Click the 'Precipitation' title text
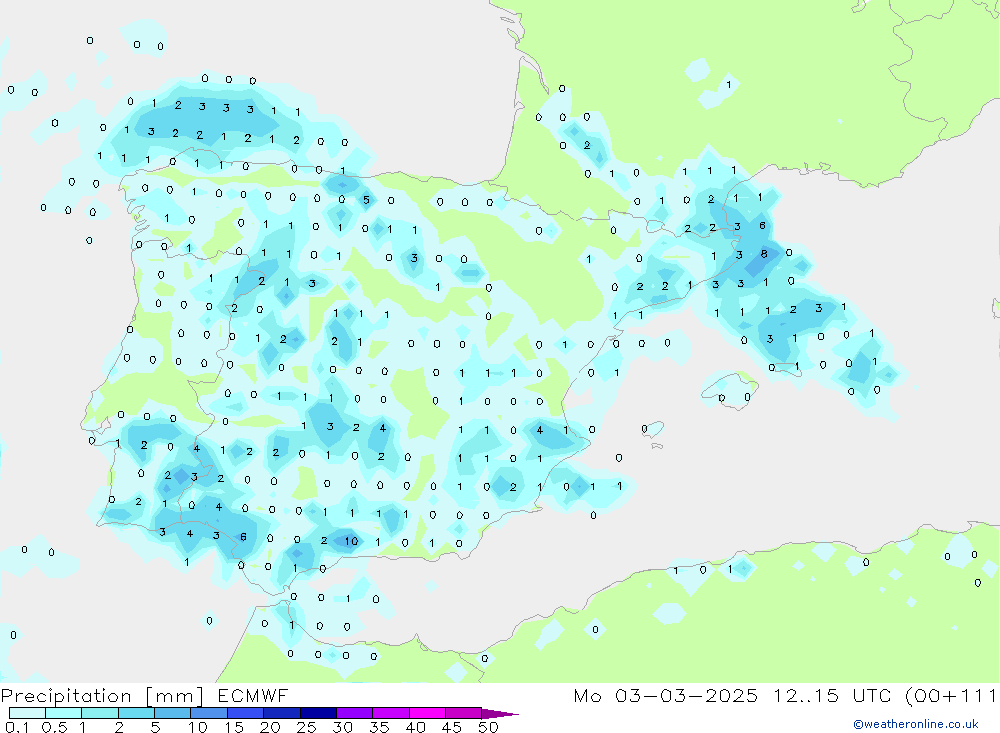This screenshot has height=733, width=1000. [66, 695]
